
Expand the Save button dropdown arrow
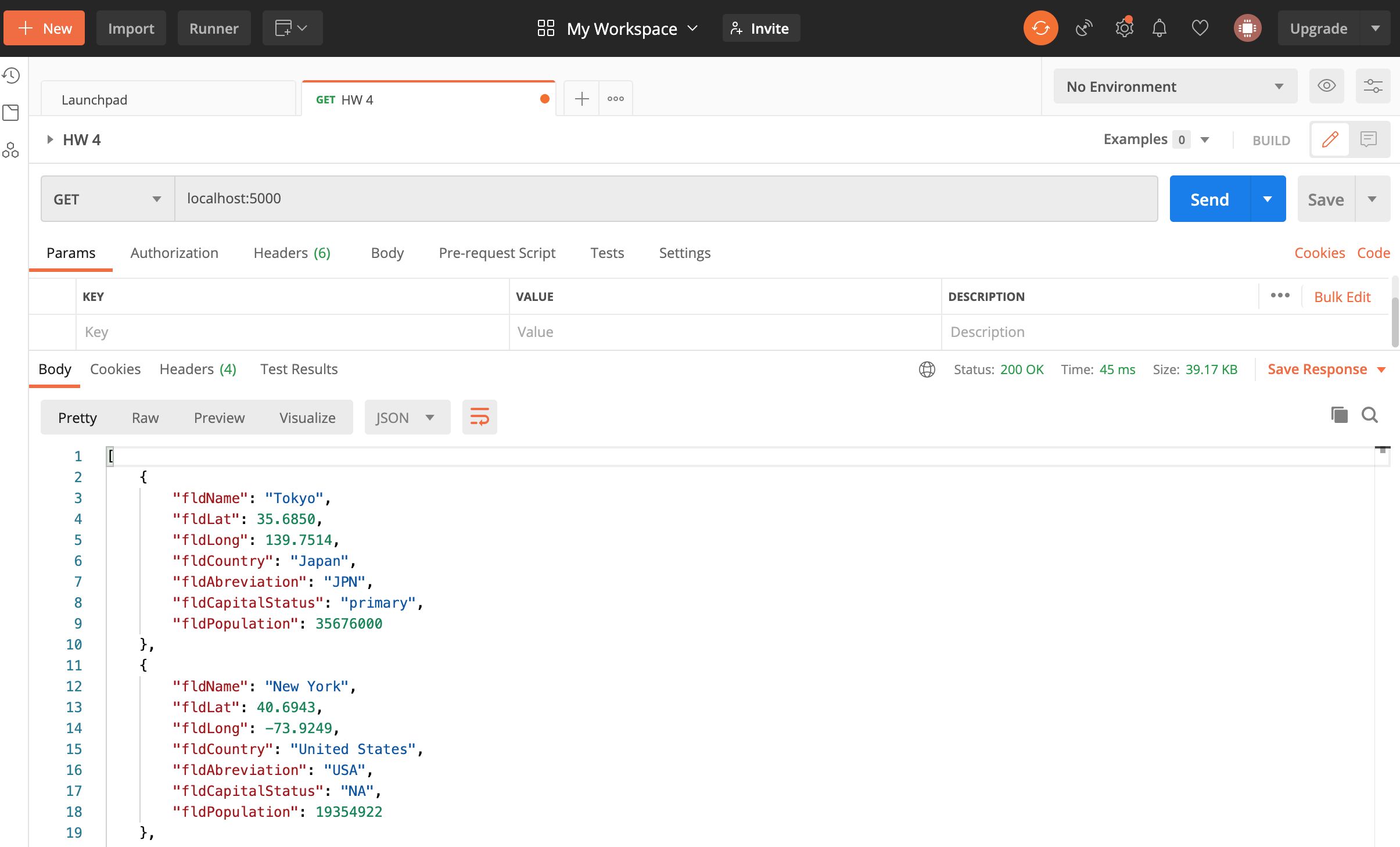click(x=1373, y=198)
